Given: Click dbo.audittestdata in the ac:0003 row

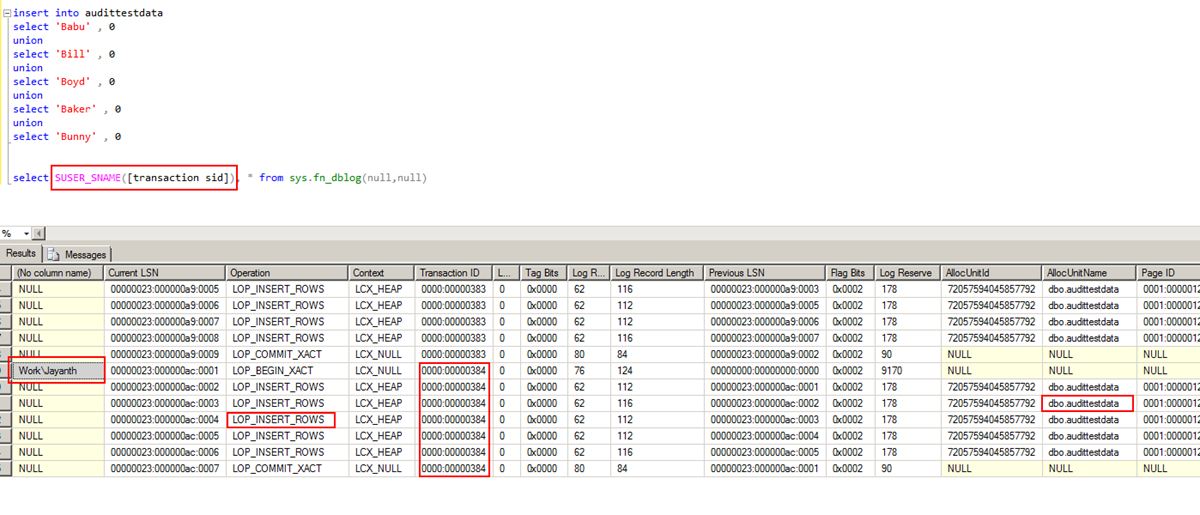Looking at the screenshot, I should 1089,403.
